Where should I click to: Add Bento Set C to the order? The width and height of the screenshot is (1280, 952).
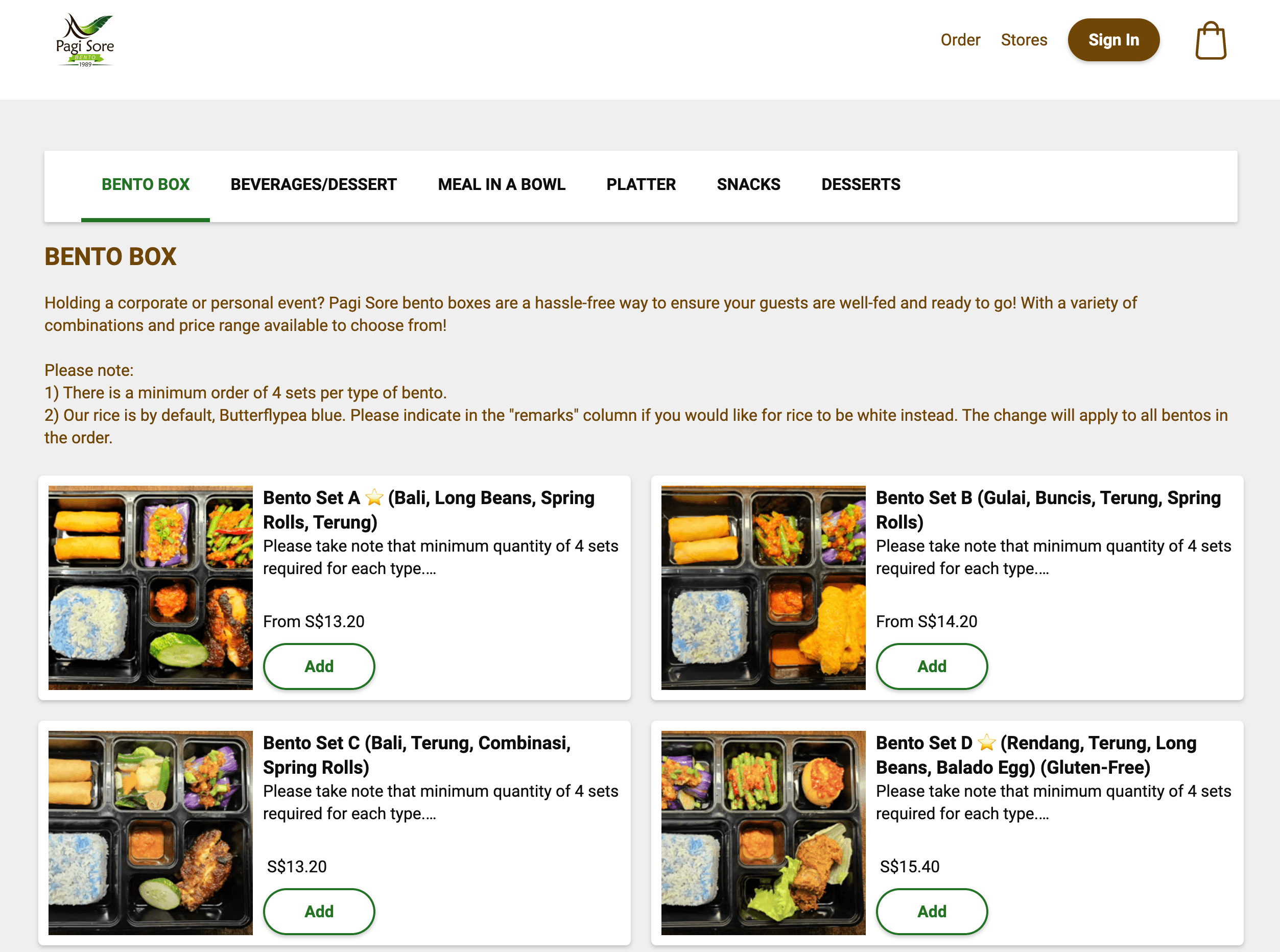tap(319, 911)
